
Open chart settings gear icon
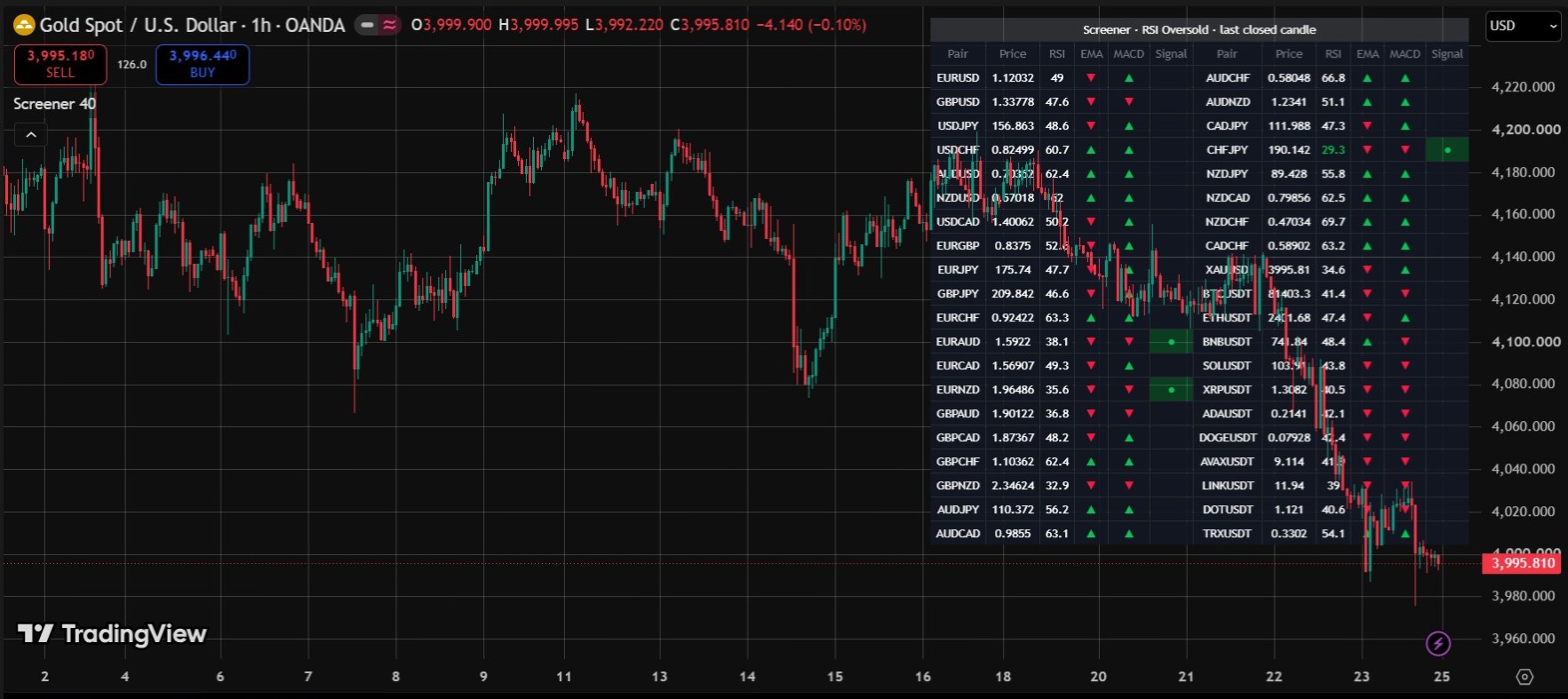click(1524, 677)
